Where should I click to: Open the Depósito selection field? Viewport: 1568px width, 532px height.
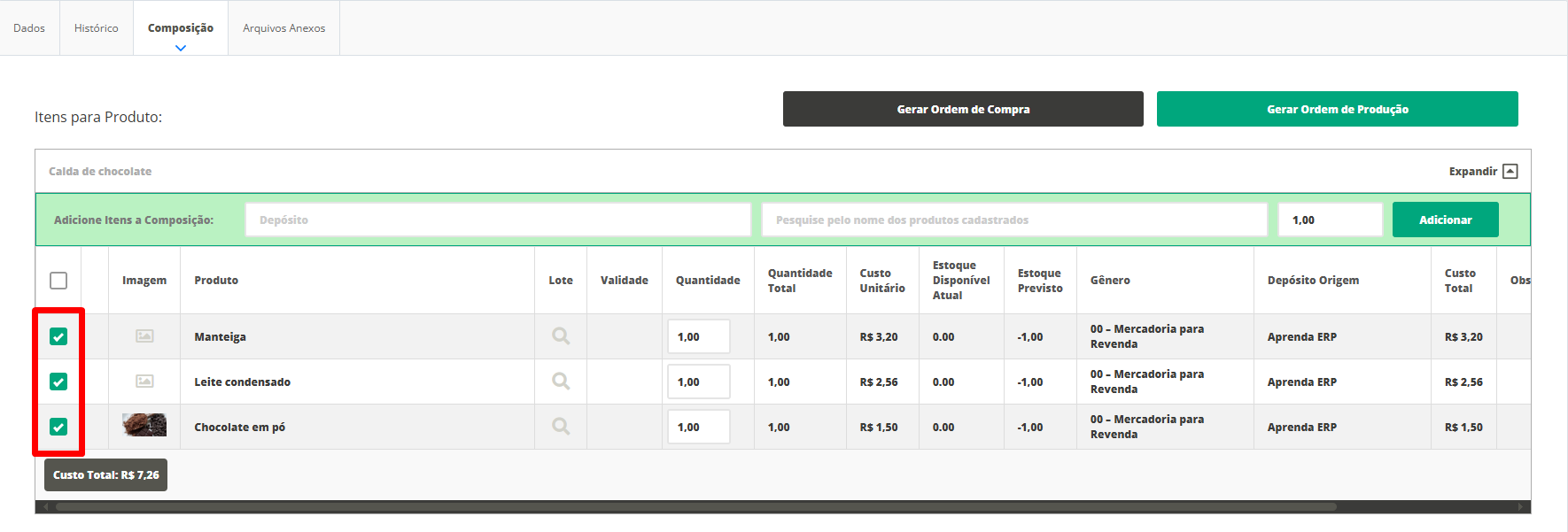(x=498, y=220)
